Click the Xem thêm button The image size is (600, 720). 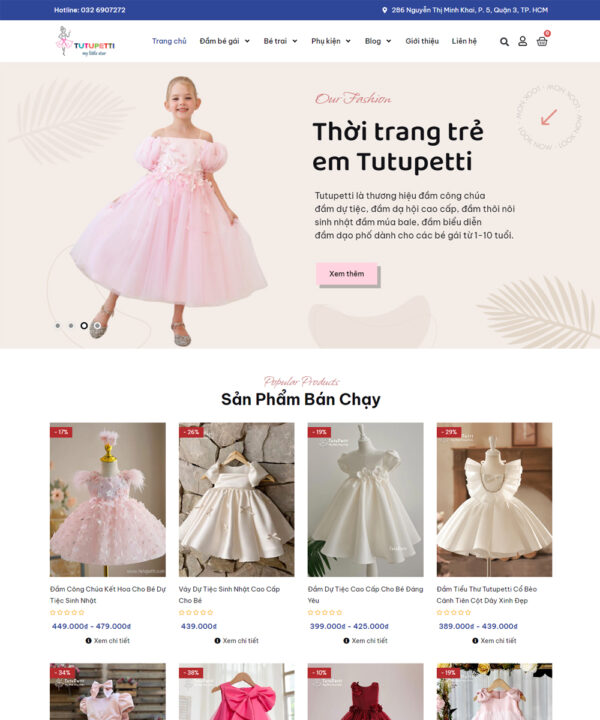[x=347, y=274]
